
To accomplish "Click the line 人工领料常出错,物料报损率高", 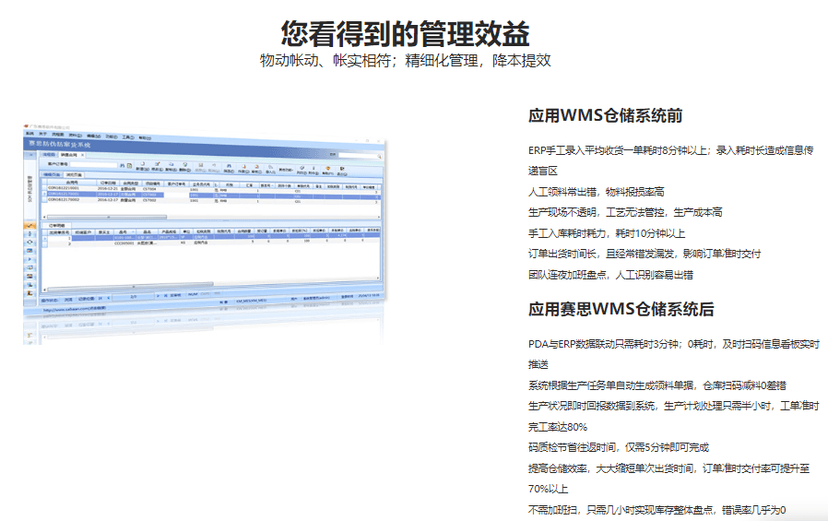I will pos(596,192).
